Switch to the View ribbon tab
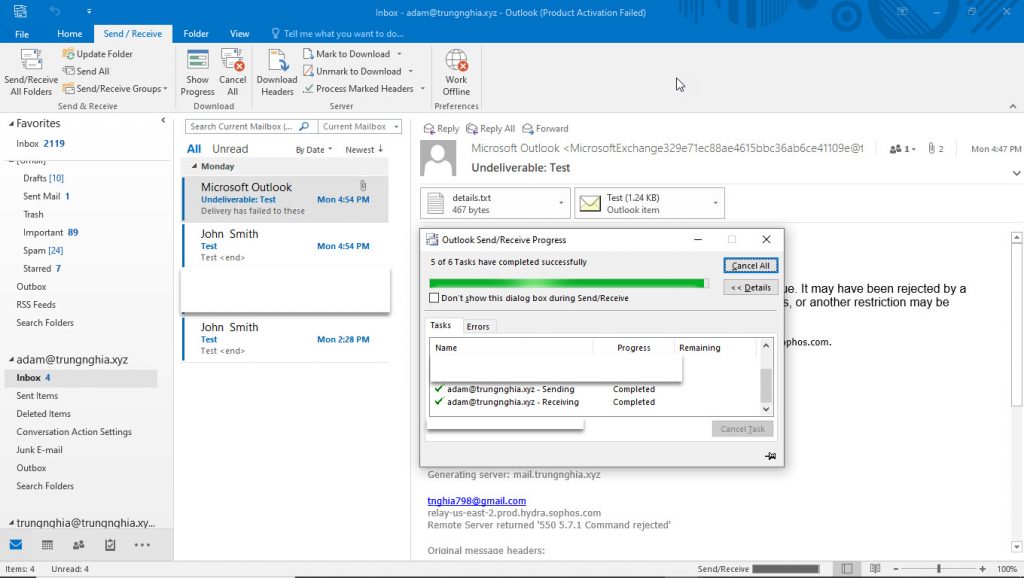This screenshot has height=578, width=1024. click(240, 33)
